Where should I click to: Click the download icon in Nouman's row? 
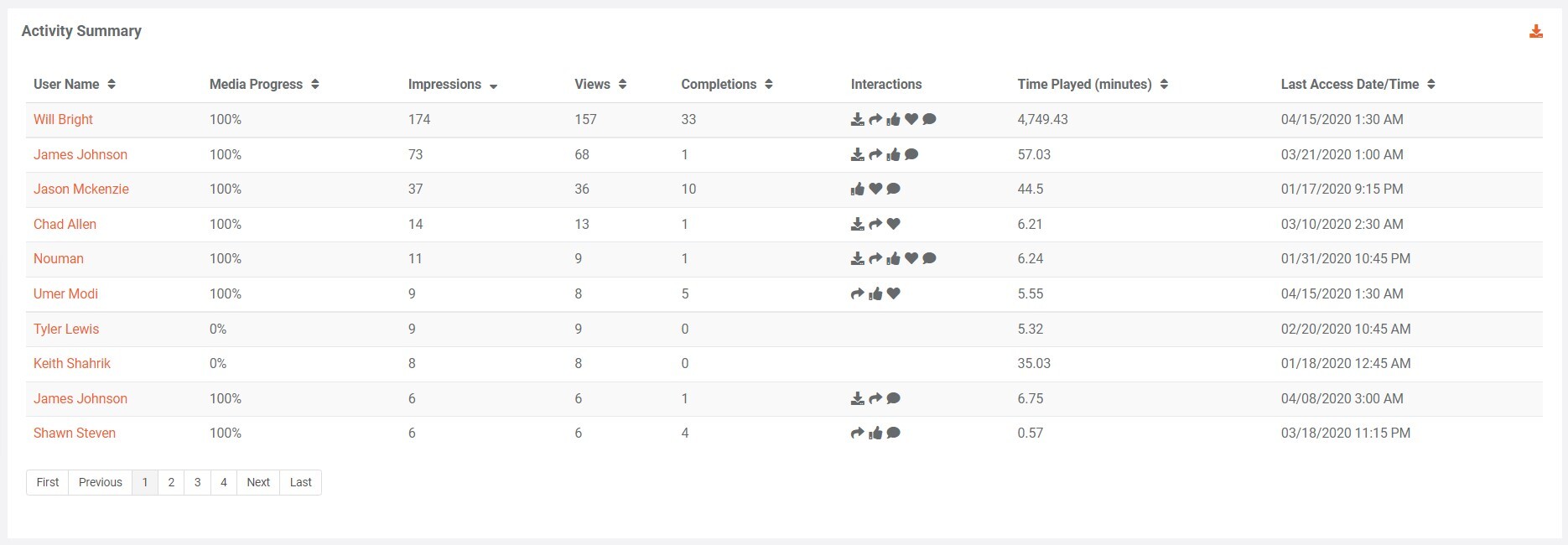857,259
